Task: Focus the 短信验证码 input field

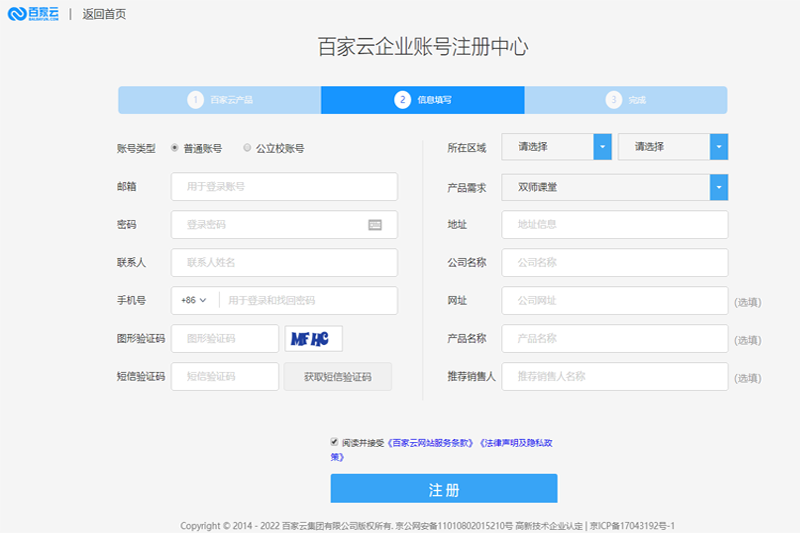Action: click(x=225, y=377)
